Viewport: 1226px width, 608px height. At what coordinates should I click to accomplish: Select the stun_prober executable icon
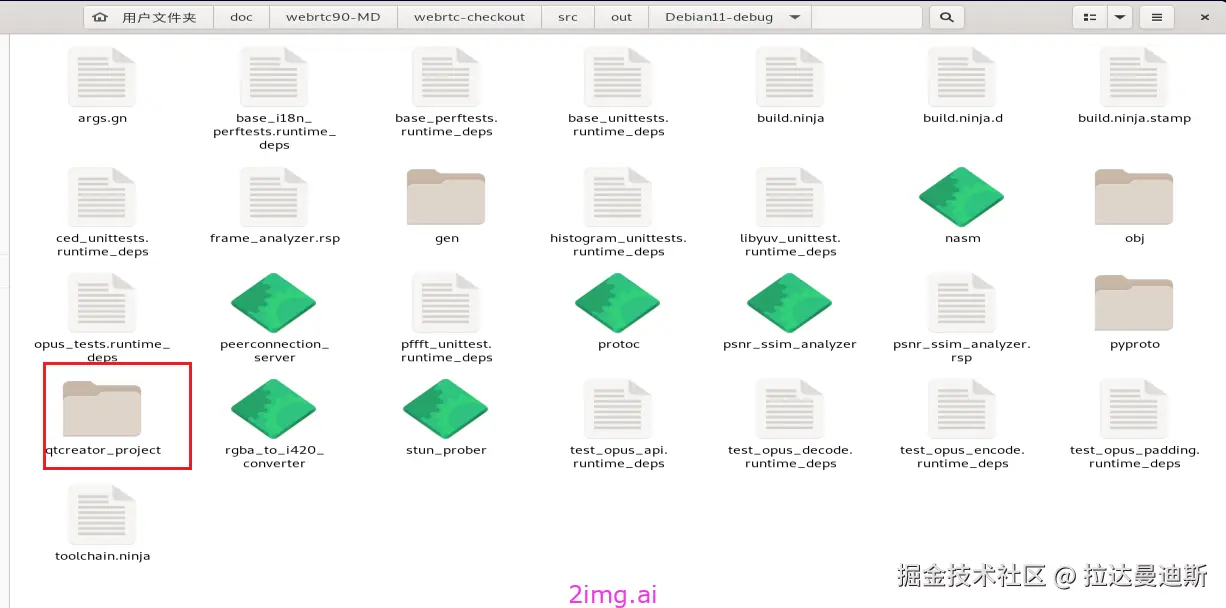tap(446, 409)
